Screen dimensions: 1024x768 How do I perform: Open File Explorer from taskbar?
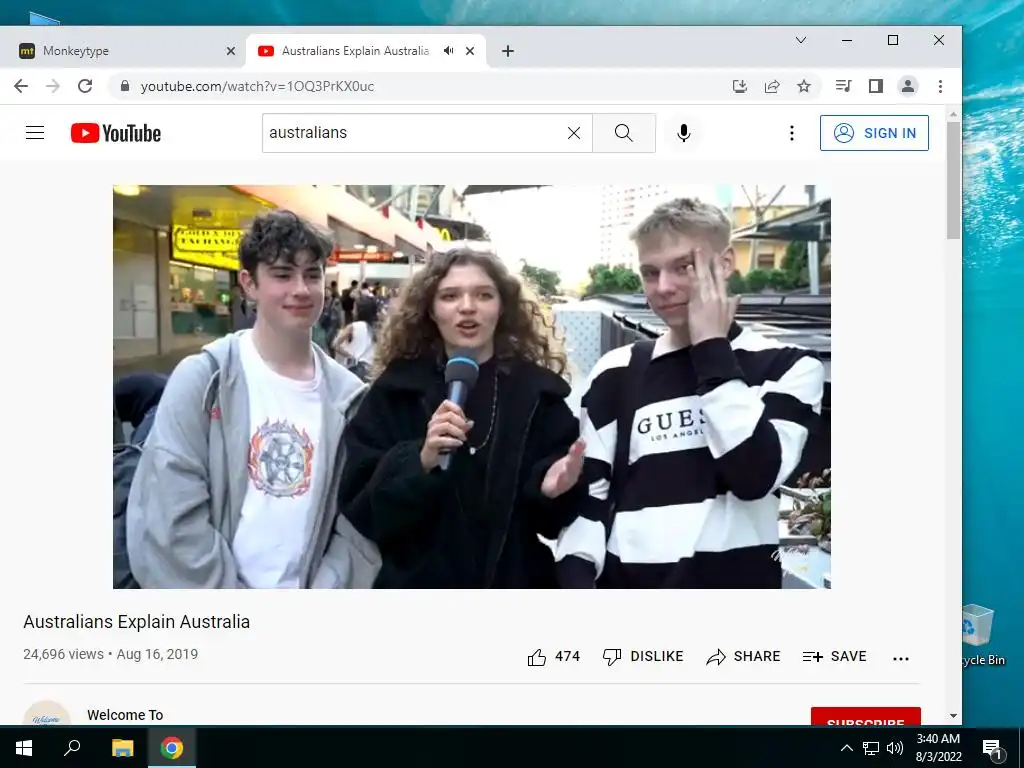tap(122, 748)
